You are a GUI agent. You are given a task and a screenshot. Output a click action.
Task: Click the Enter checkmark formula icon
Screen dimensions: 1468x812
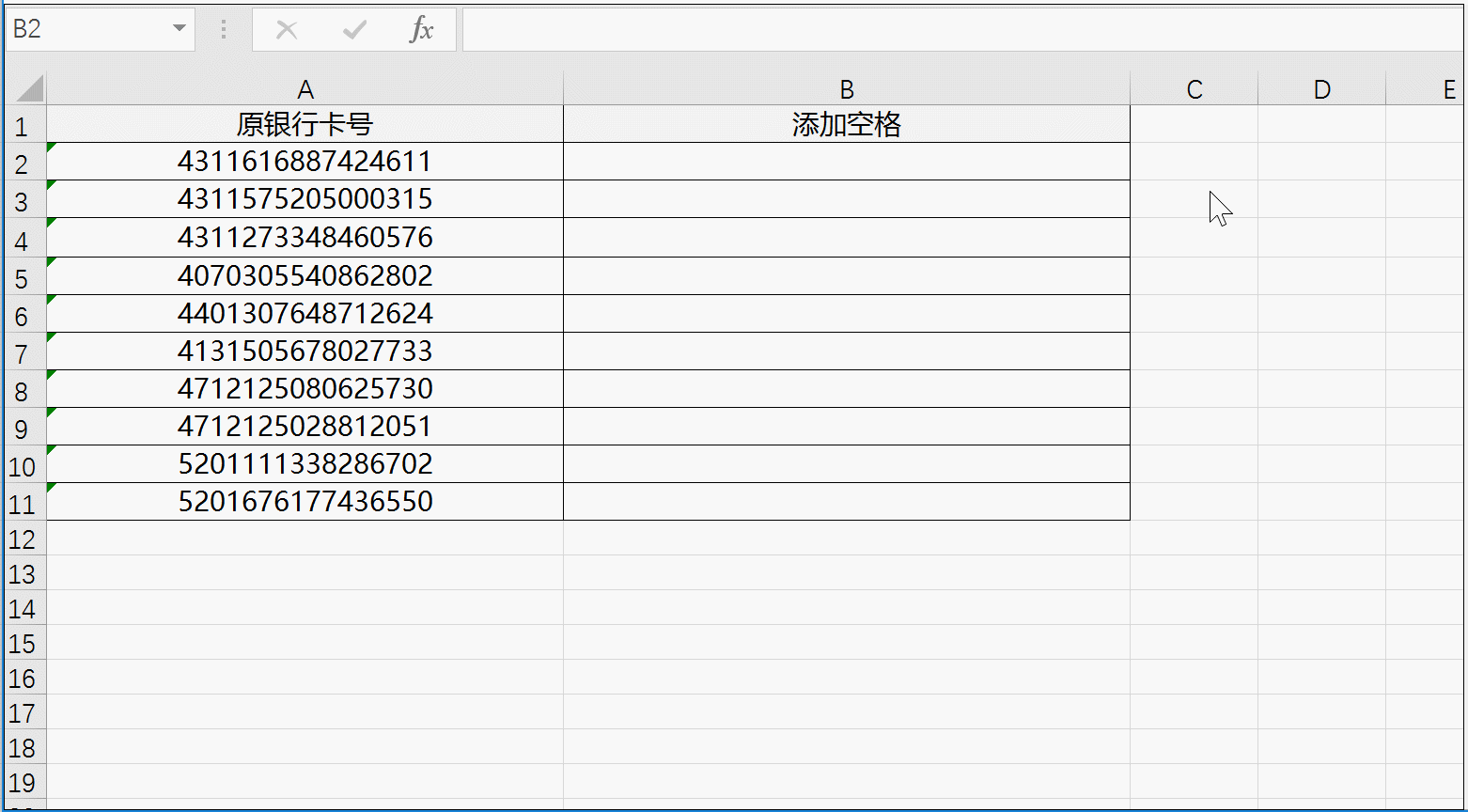point(354,30)
